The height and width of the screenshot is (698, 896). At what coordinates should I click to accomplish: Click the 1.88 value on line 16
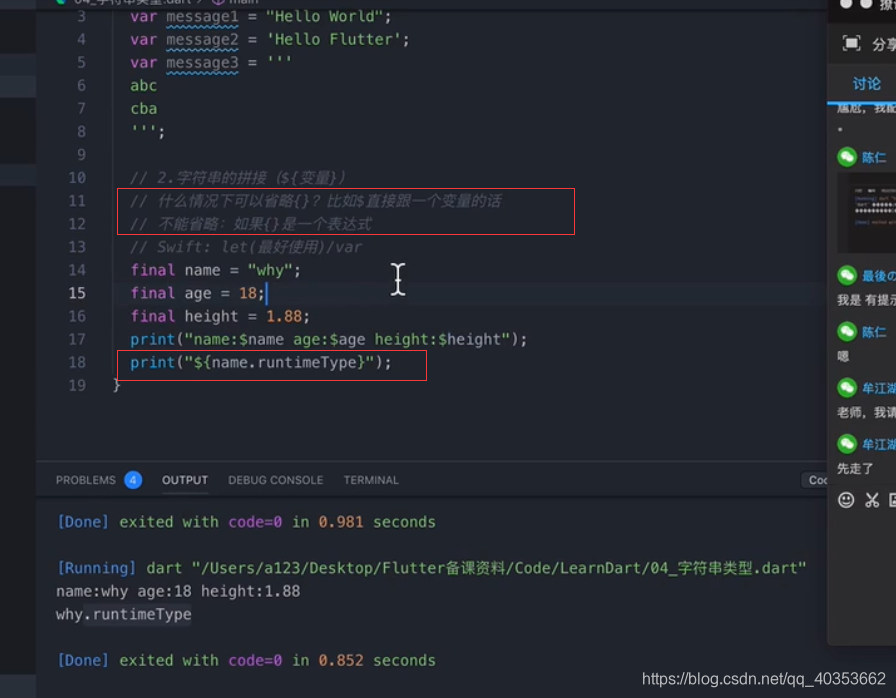pyautogui.click(x=283, y=316)
